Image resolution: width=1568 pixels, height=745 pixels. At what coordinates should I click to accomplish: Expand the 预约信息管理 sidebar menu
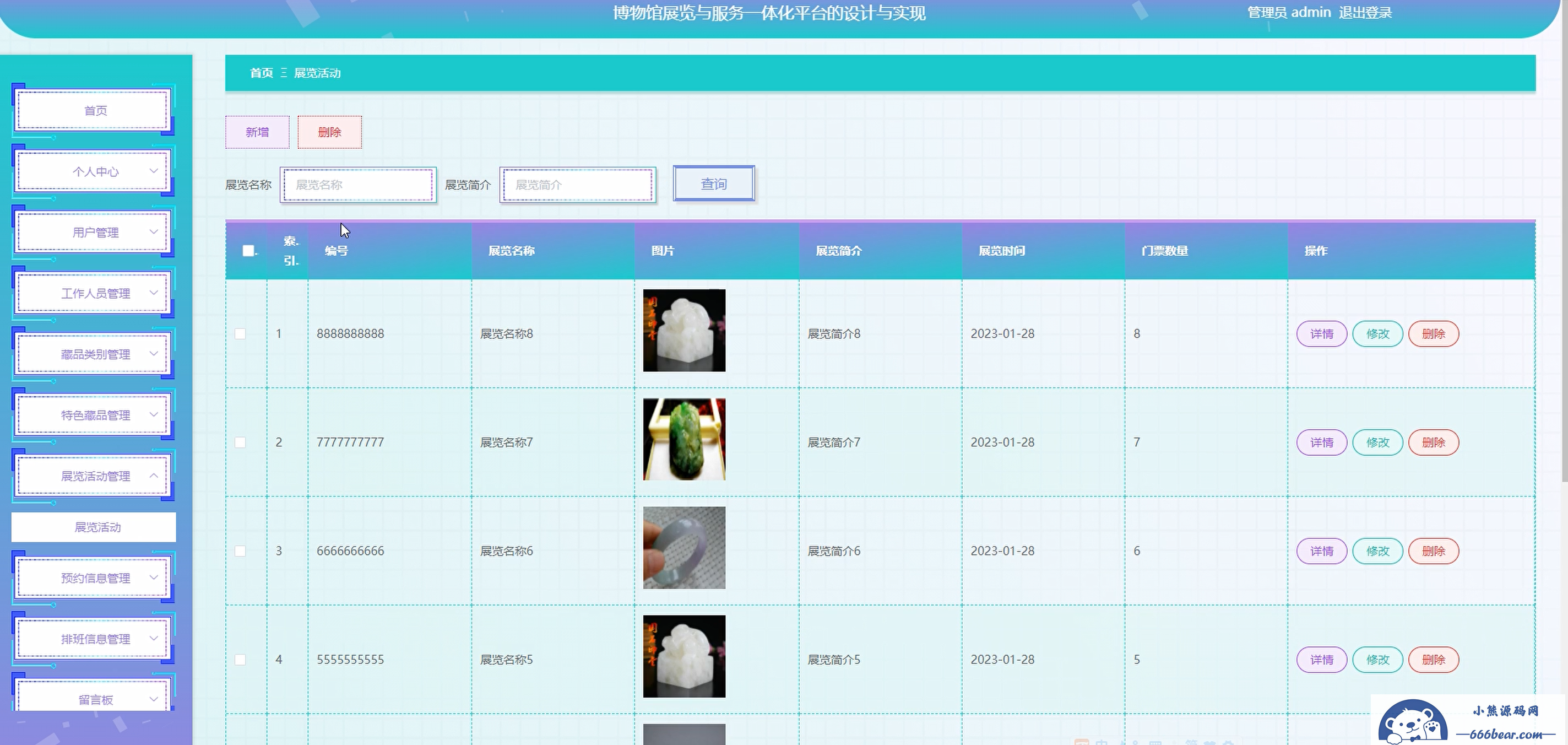point(93,577)
